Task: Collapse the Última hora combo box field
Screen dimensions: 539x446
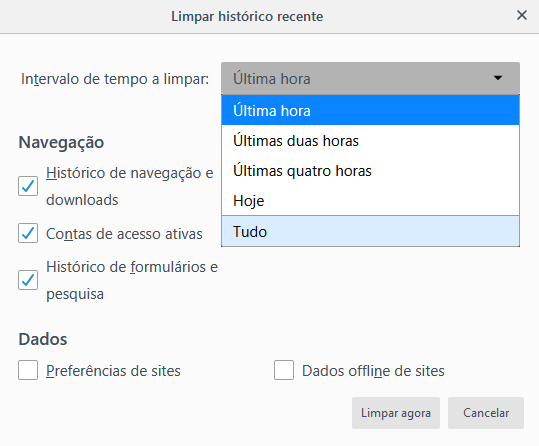Action: tap(370, 78)
